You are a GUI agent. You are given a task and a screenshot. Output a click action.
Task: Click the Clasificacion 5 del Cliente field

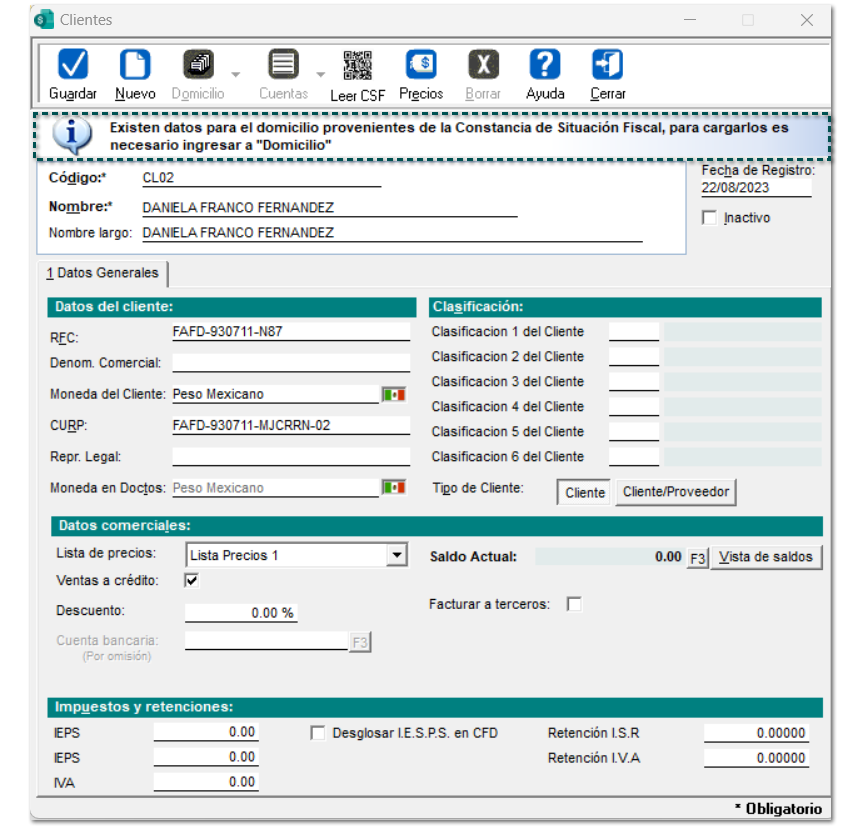[x=634, y=432]
